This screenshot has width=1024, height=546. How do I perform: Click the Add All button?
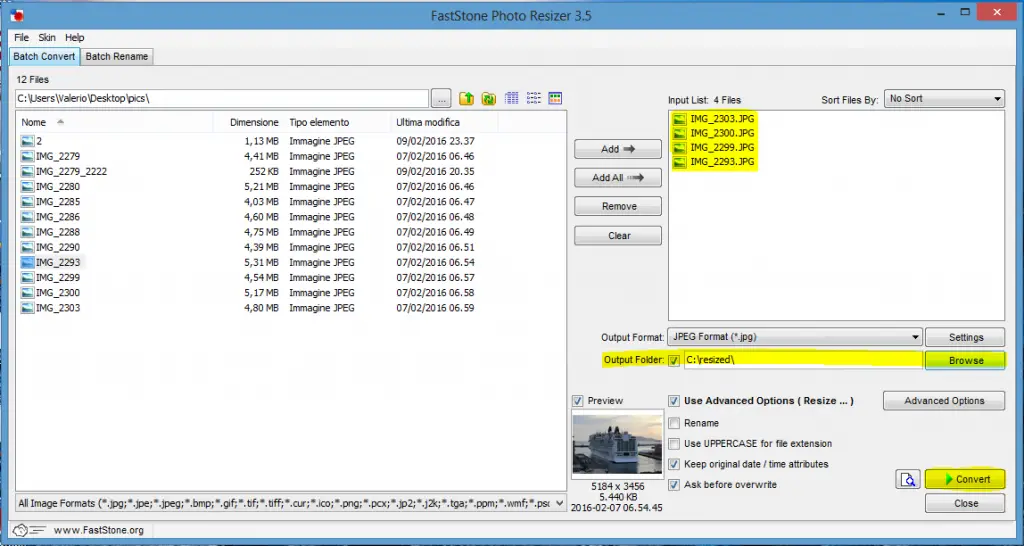[618, 178]
